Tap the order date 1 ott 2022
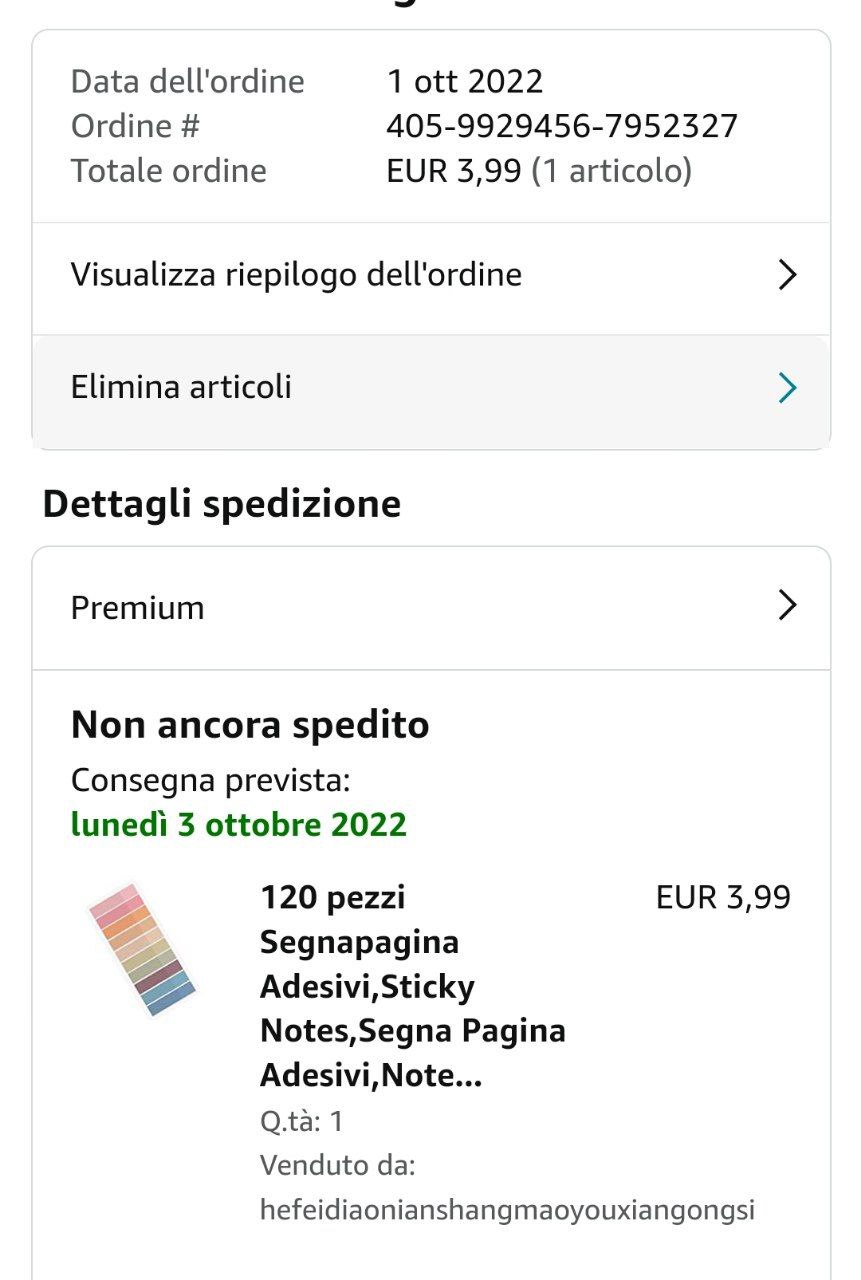The width and height of the screenshot is (861, 1280). tap(465, 81)
